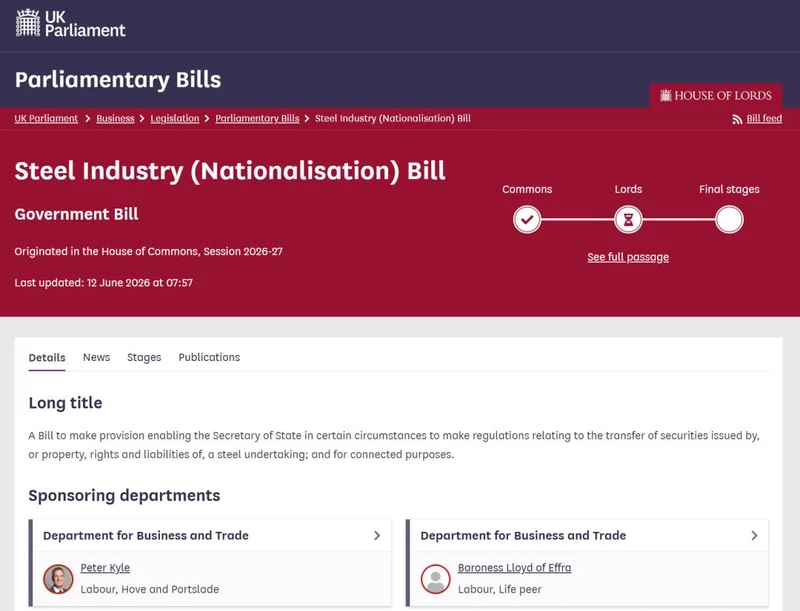Click the Final stages empty circle icon
This screenshot has height=611, width=800.
(x=729, y=219)
